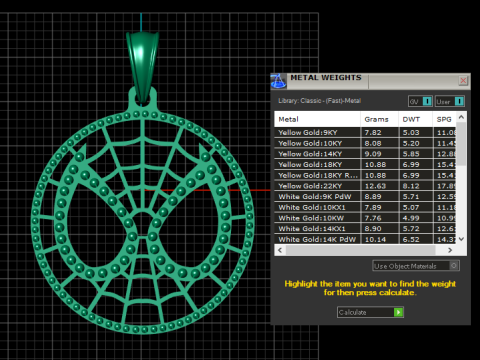This screenshot has height=360, width=480.
Task: Click the scroll down arrow of the metal list
Action: [x=461, y=239]
